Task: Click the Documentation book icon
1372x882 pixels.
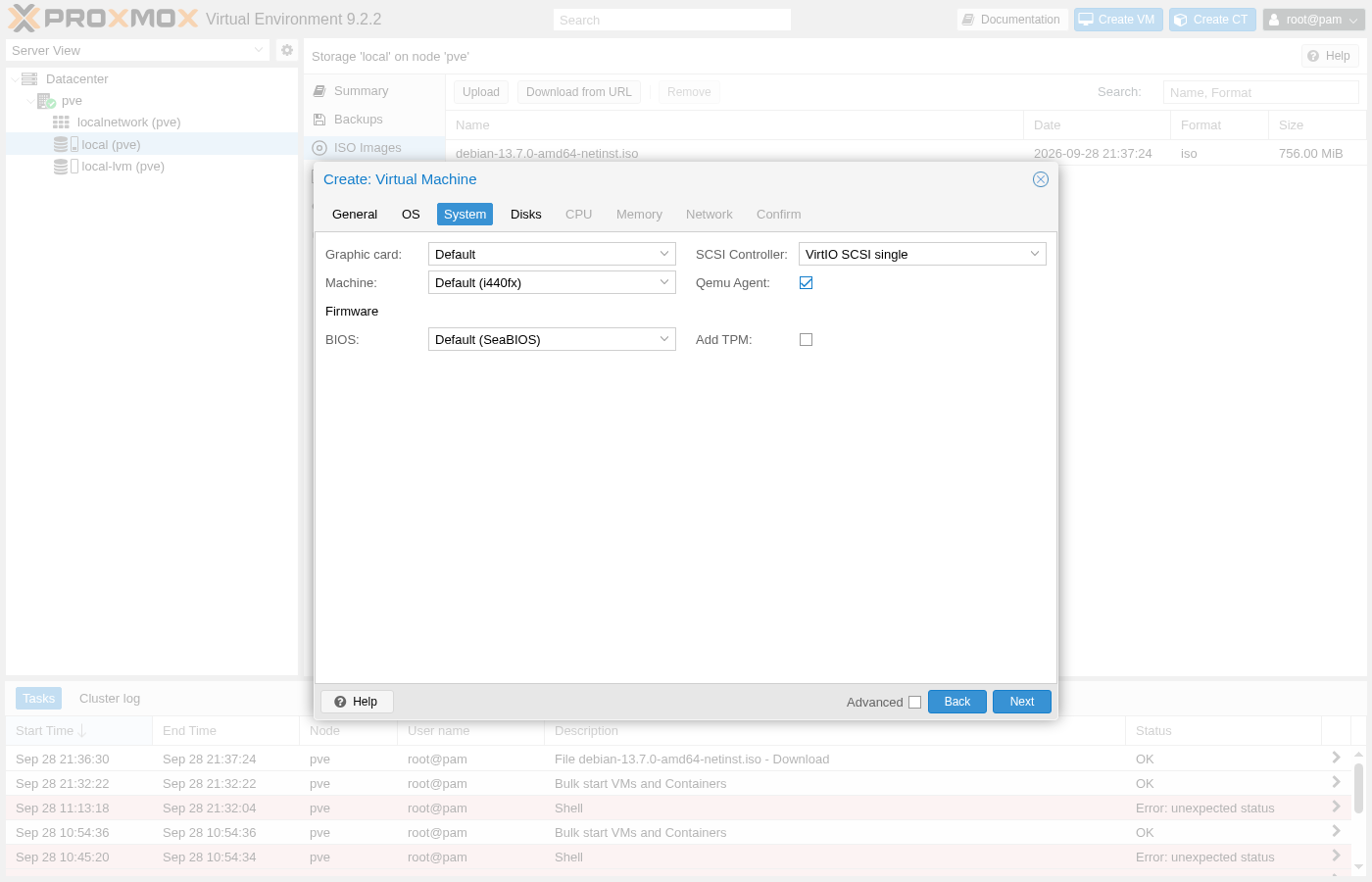Action: 968,20
